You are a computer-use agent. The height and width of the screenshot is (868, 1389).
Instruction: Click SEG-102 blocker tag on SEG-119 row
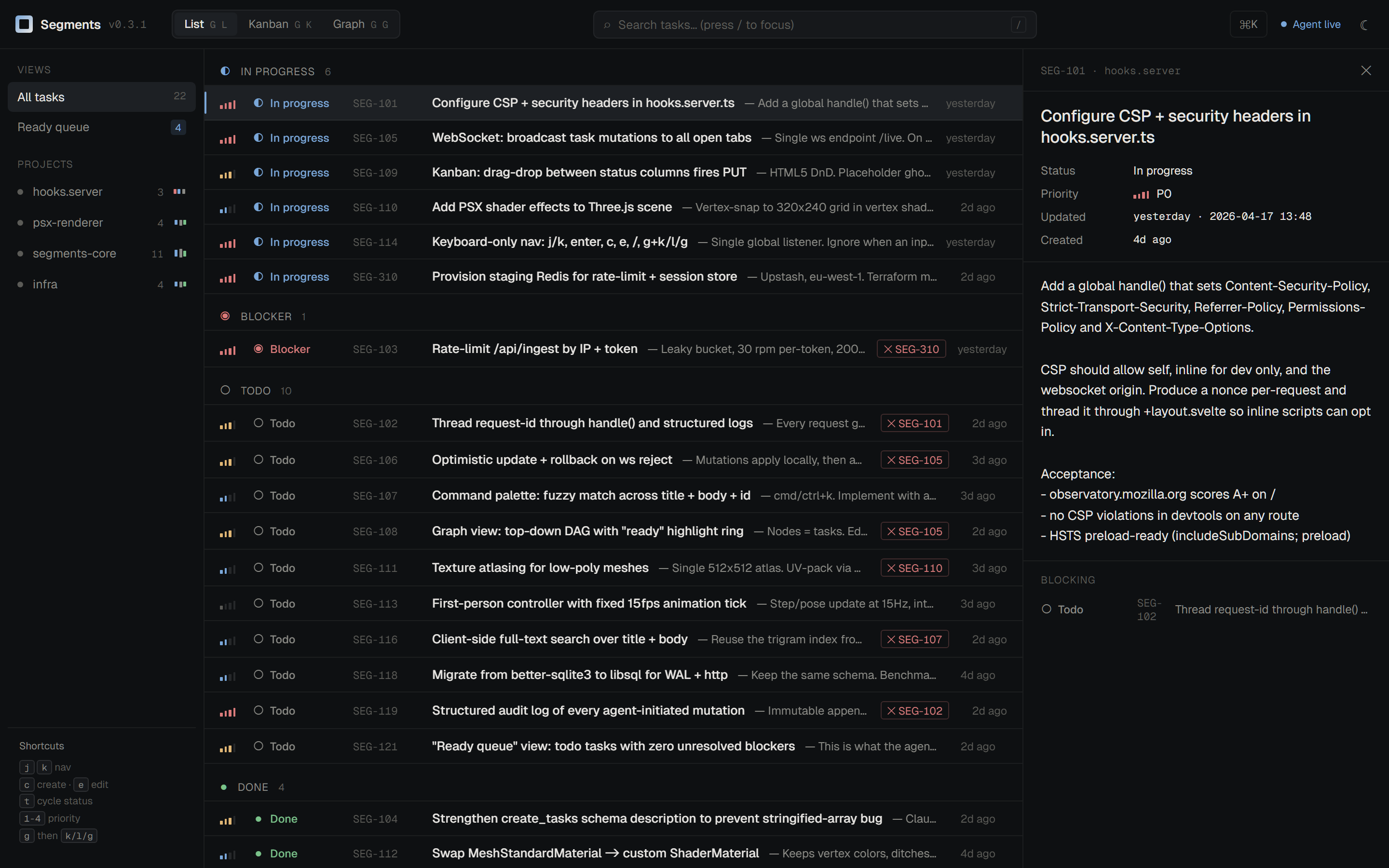(914, 711)
